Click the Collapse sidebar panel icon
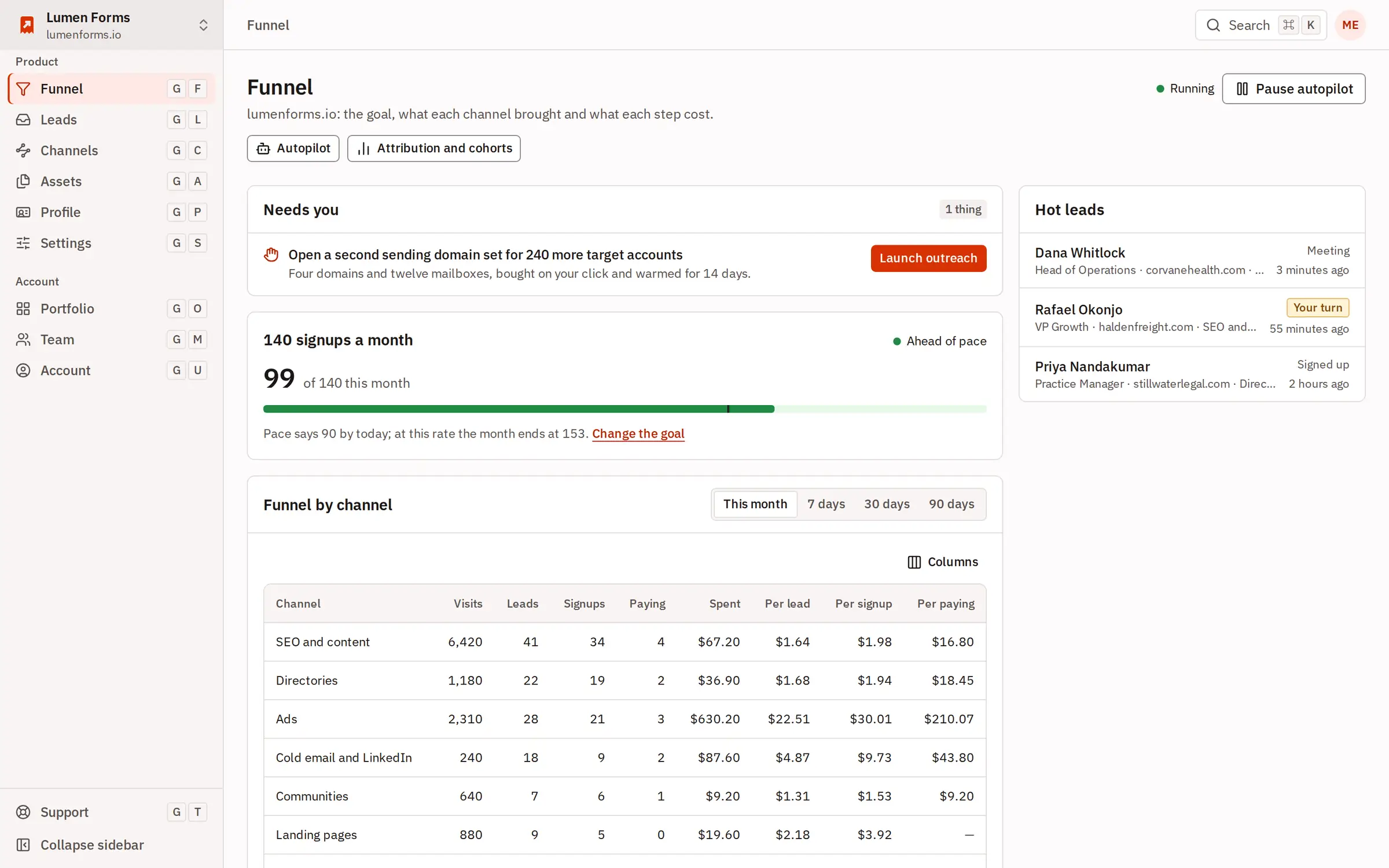This screenshot has height=868, width=1389. pyautogui.click(x=23, y=845)
